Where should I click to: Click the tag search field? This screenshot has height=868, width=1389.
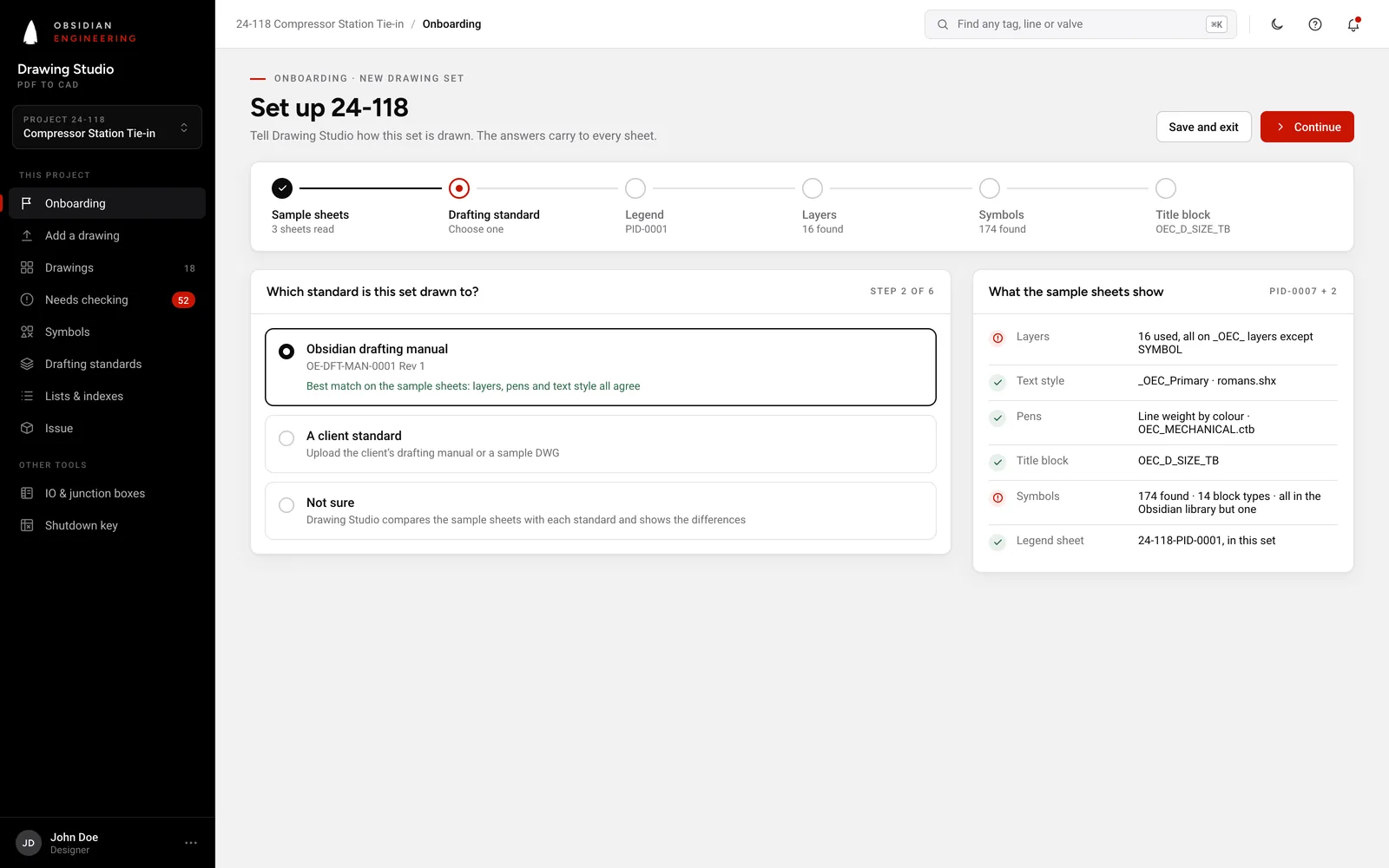pos(1081,24)
